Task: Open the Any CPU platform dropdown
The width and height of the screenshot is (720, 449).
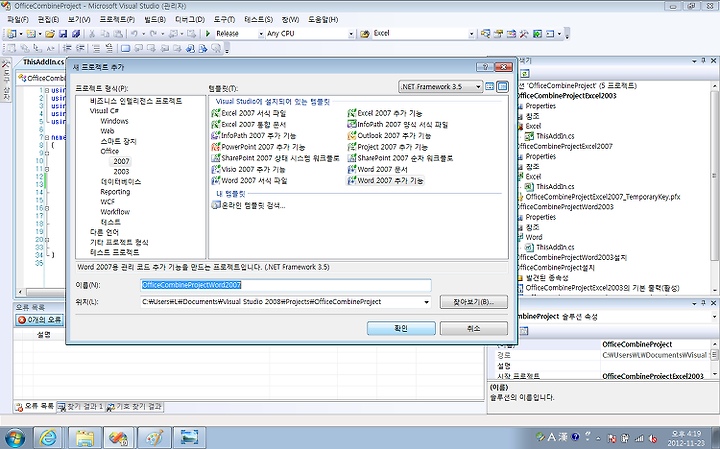Action: point(351,34)
